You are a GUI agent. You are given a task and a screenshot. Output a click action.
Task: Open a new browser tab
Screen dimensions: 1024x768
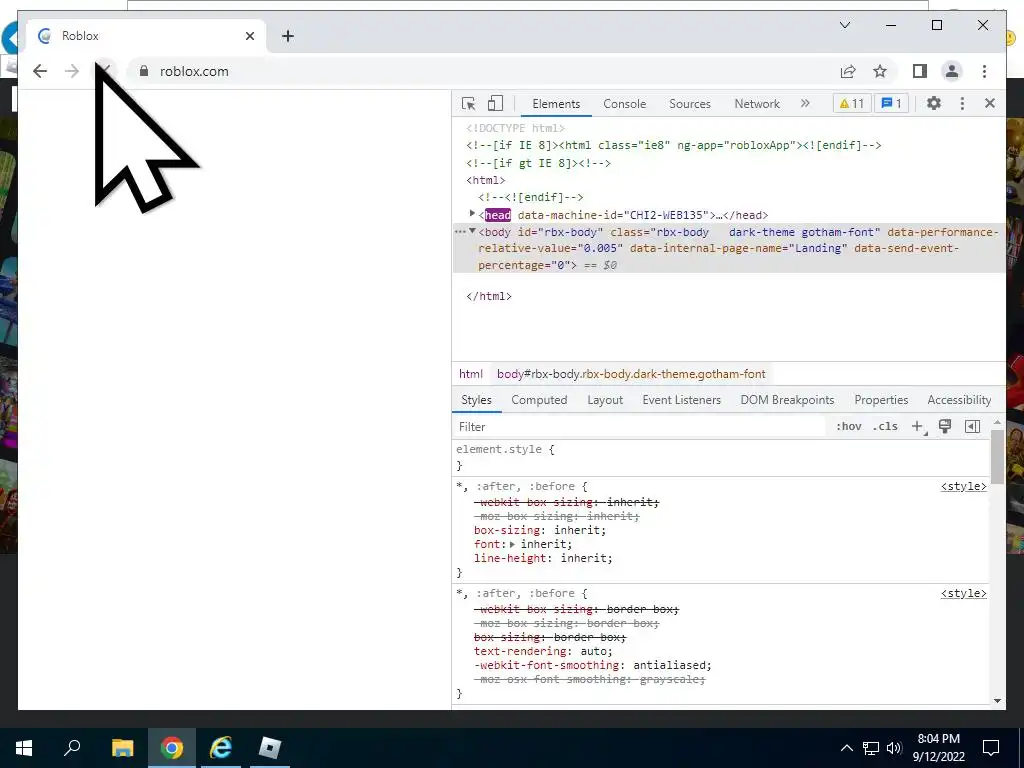[287, 36]
